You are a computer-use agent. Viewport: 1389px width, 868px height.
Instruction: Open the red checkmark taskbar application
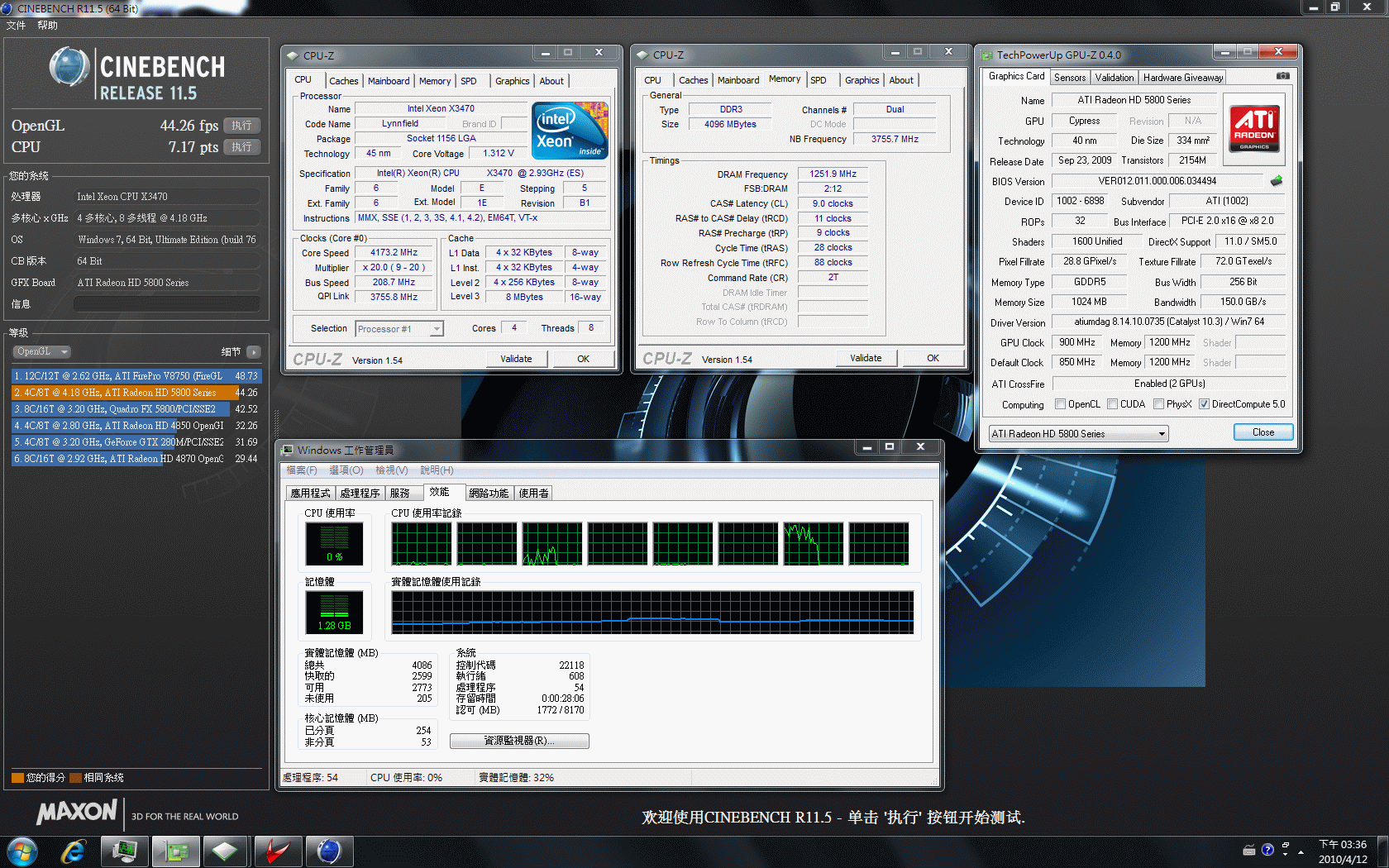pos(277,851)
